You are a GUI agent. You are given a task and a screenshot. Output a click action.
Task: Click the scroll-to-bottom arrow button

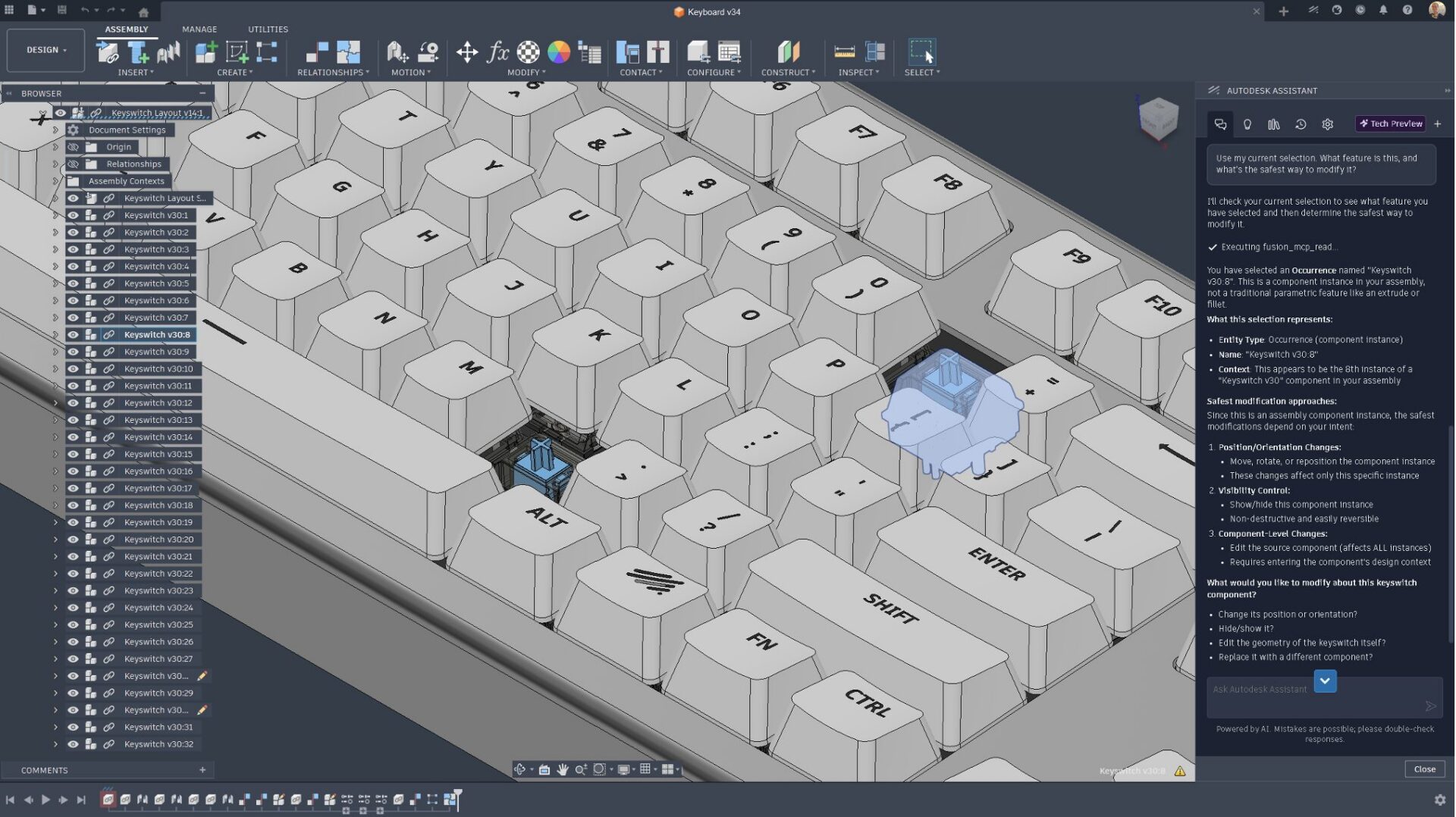click(x=1325, y=681)
